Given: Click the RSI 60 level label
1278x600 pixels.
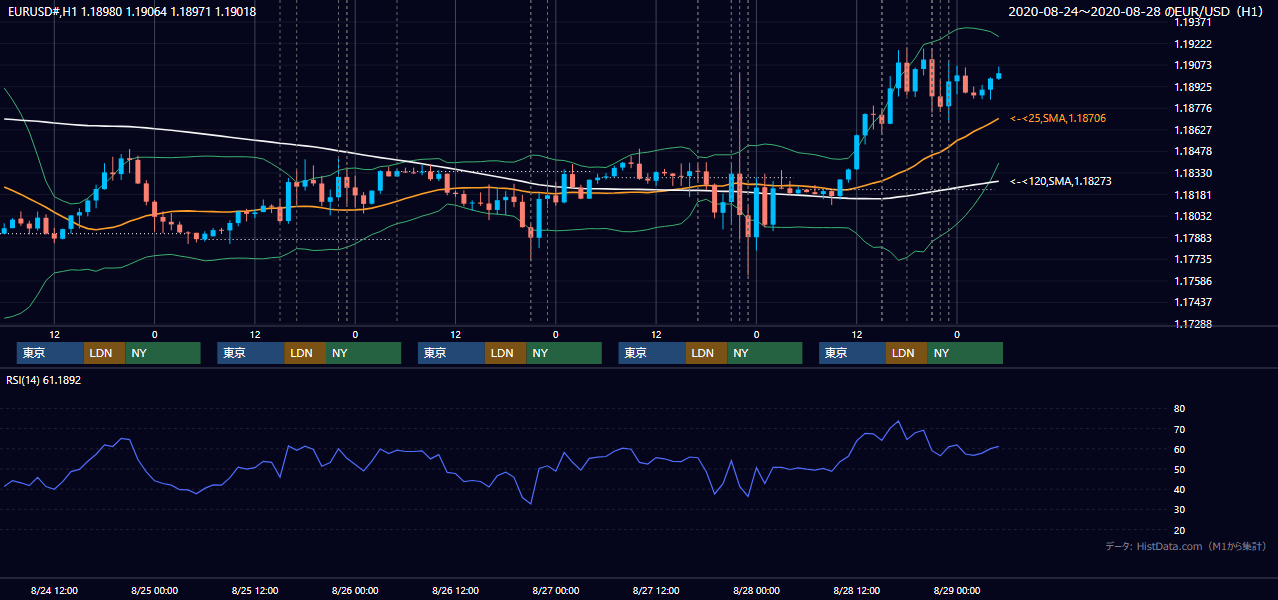Looking at the screenshot, I should pos(1179,450).
